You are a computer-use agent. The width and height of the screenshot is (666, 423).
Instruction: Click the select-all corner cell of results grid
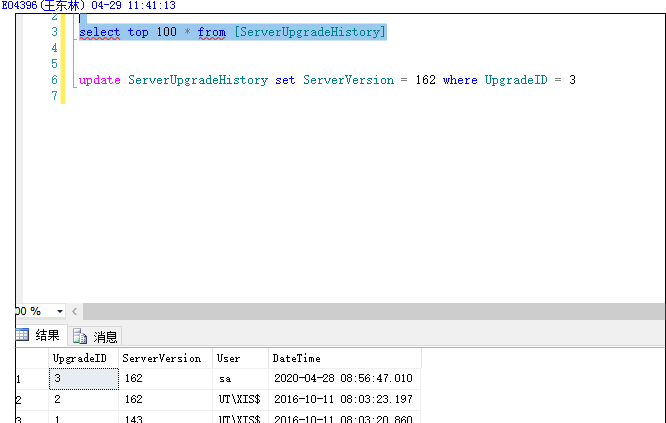click(31, 358)
